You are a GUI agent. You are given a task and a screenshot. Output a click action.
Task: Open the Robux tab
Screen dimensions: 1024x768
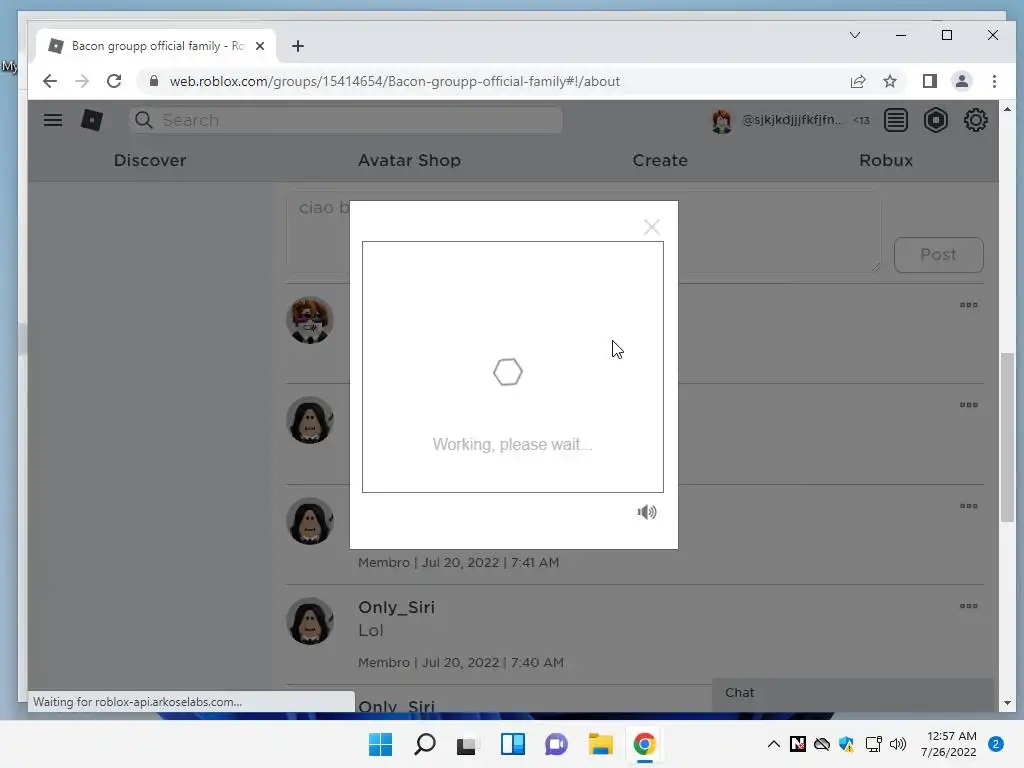click(x=886, y=160)
